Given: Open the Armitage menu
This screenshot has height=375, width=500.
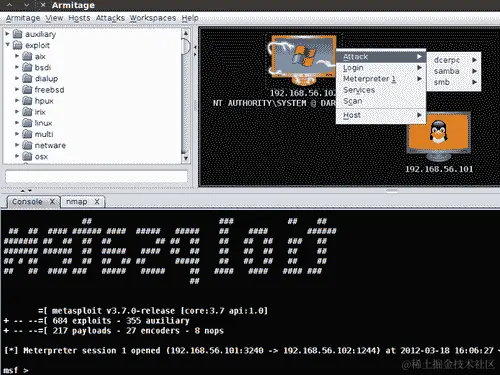Looking at the screenshot, I should pyautogui.click(x=23, y=18).
